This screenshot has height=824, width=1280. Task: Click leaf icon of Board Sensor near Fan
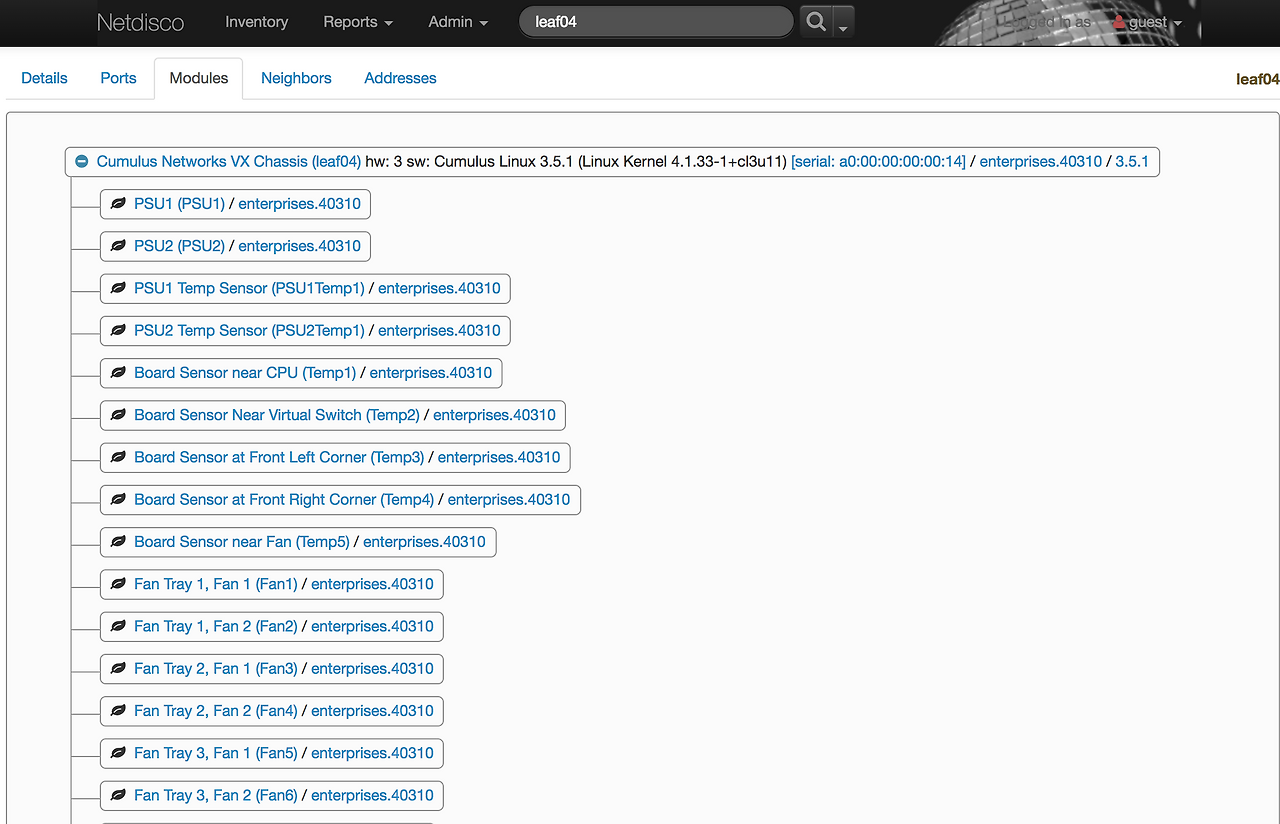[118, 542]
